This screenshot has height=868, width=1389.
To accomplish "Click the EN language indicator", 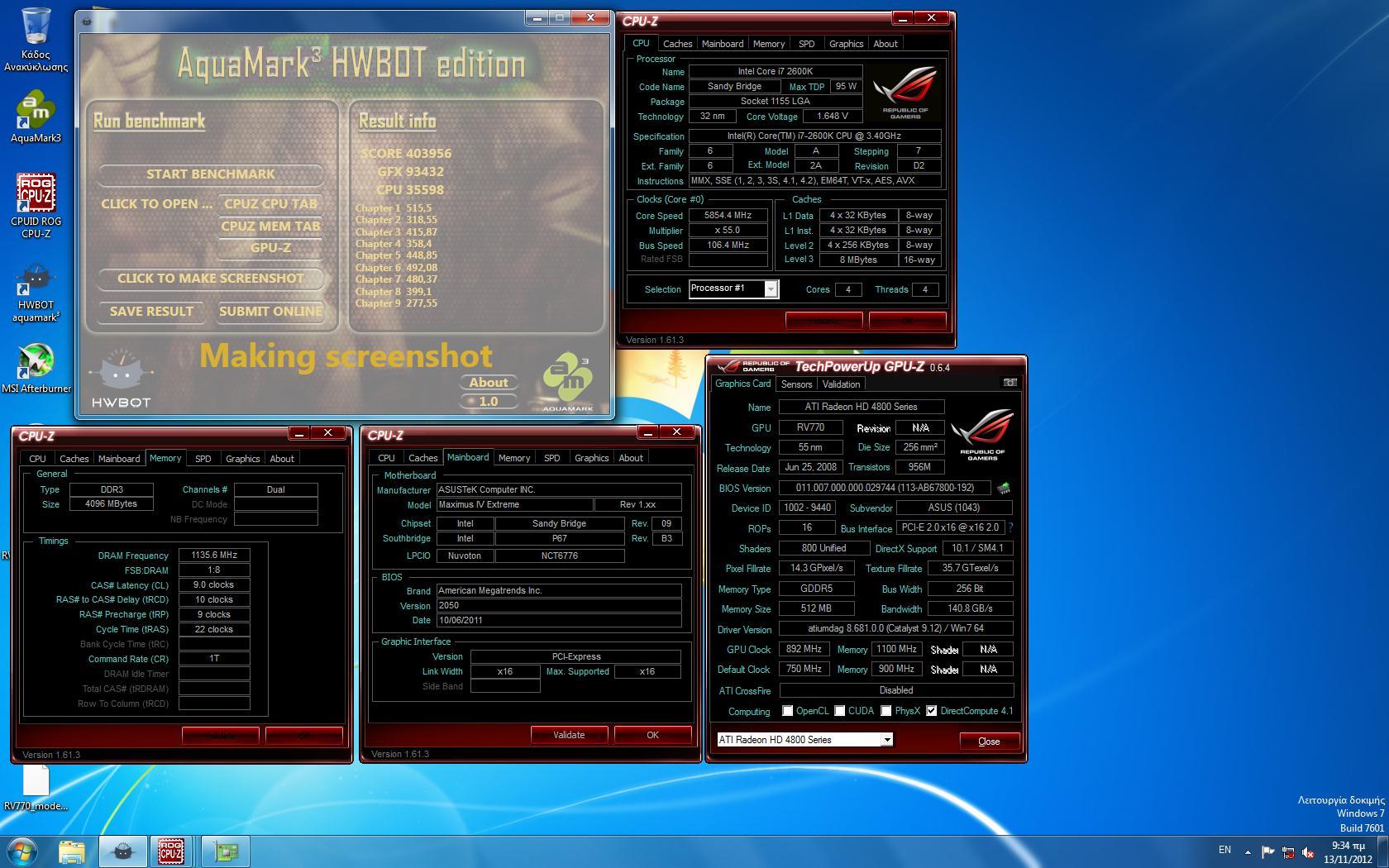I will point(1224,850).
